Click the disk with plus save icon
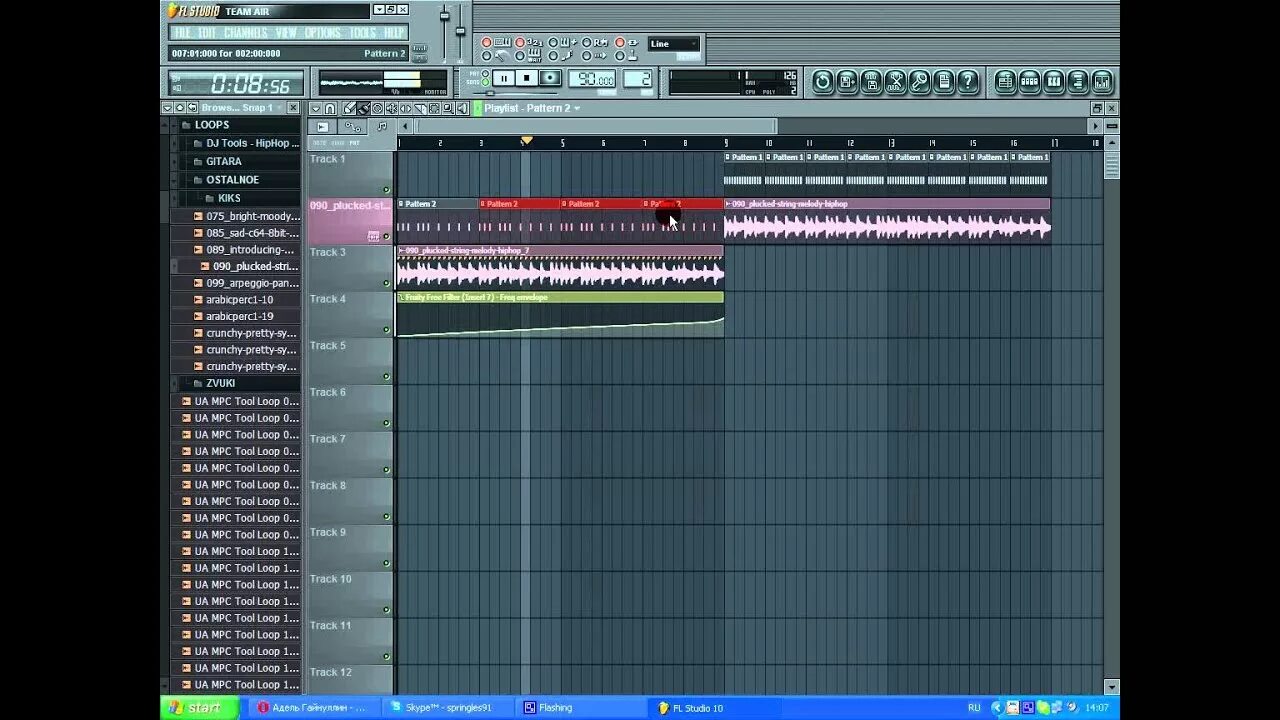This screenshot has width=1280, height=720. point(847,82)
